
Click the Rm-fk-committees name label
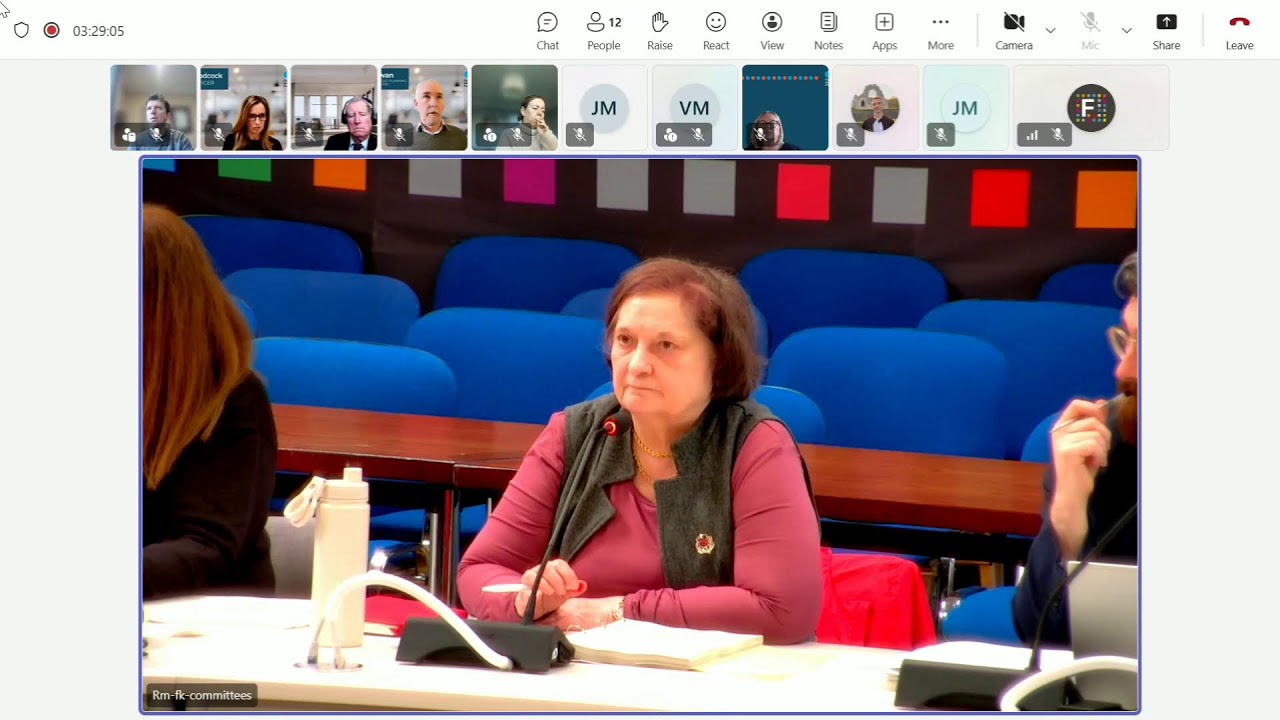tap(202, 695)
